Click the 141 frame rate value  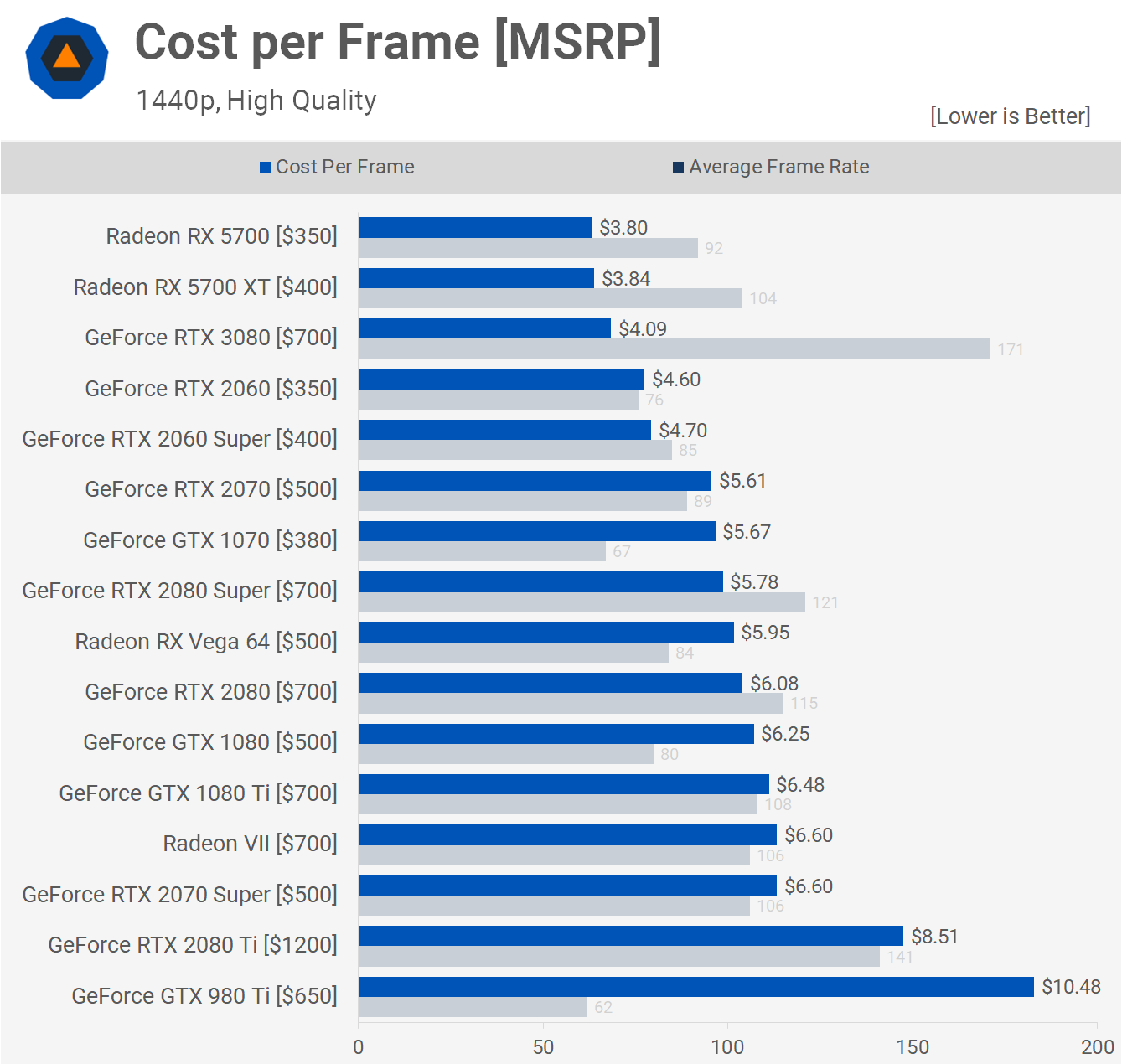(900, 957)
